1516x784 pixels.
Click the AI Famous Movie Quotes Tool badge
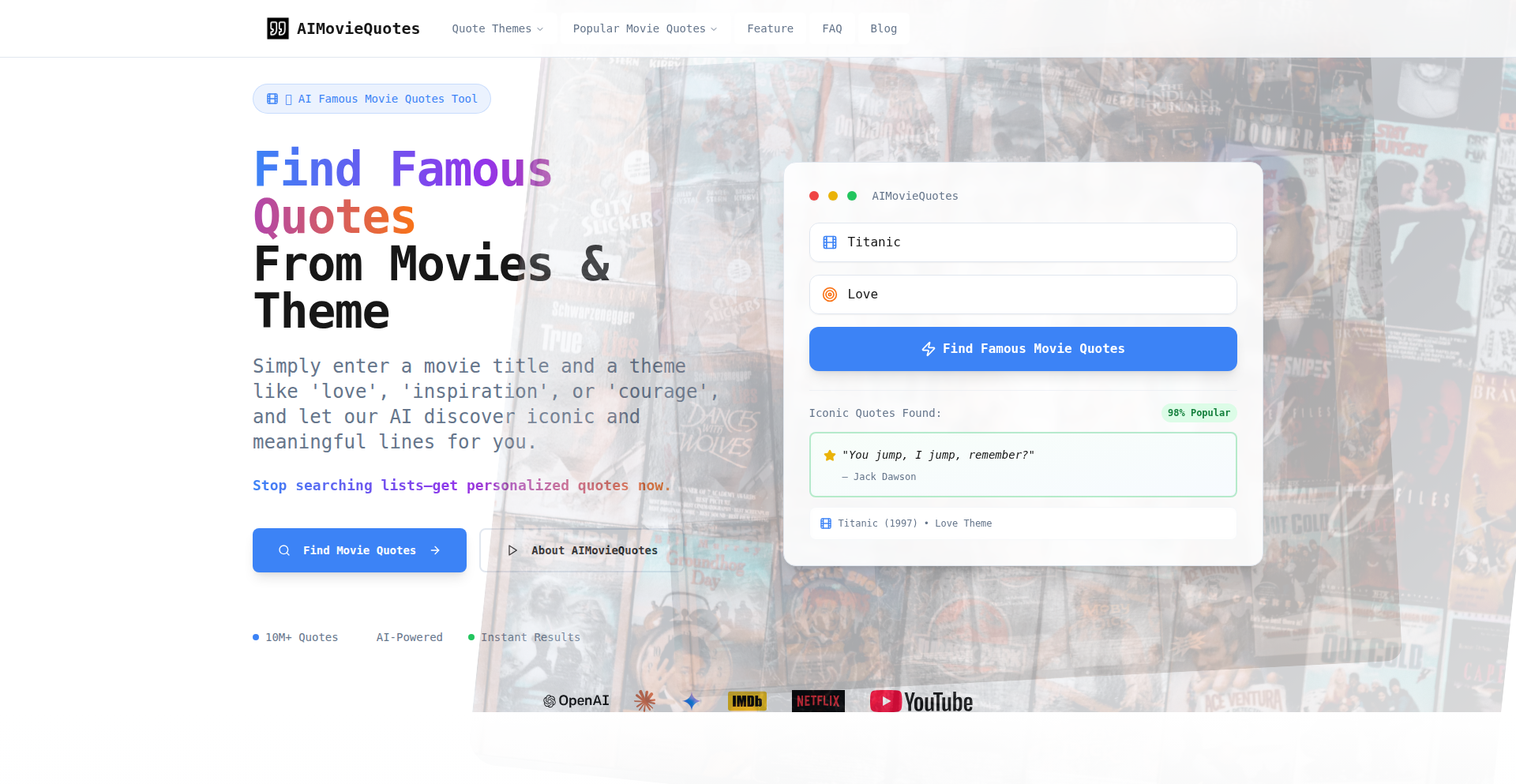(x=372, y=99)
